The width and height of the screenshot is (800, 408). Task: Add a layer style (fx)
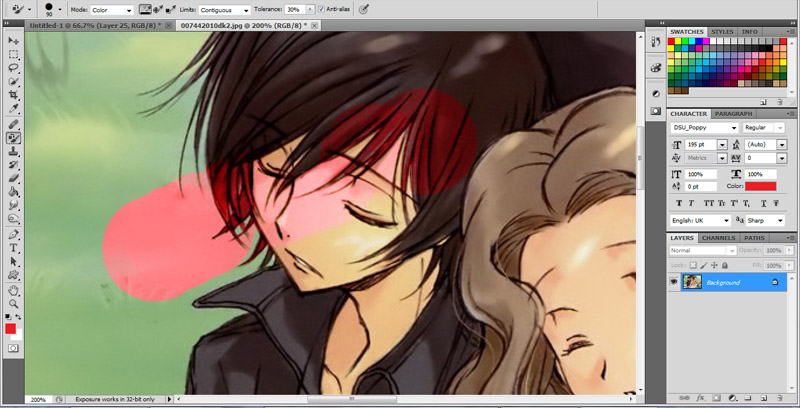701,397
